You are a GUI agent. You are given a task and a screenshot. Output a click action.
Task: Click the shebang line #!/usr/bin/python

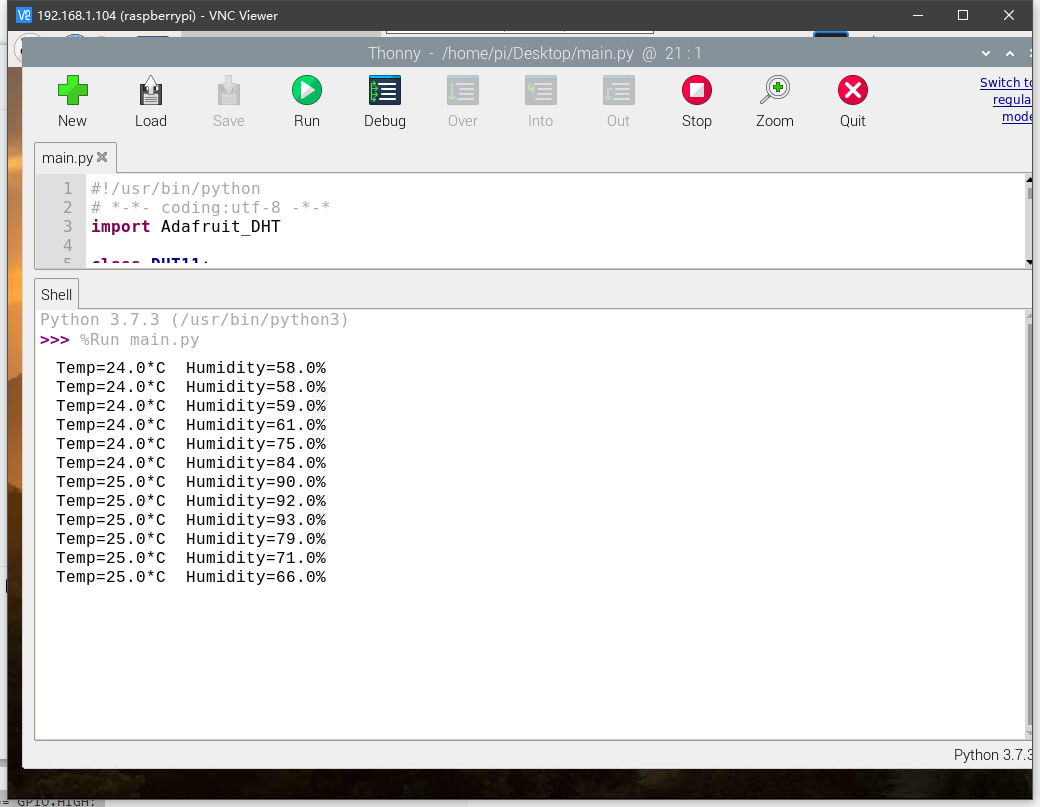(176, 188)
